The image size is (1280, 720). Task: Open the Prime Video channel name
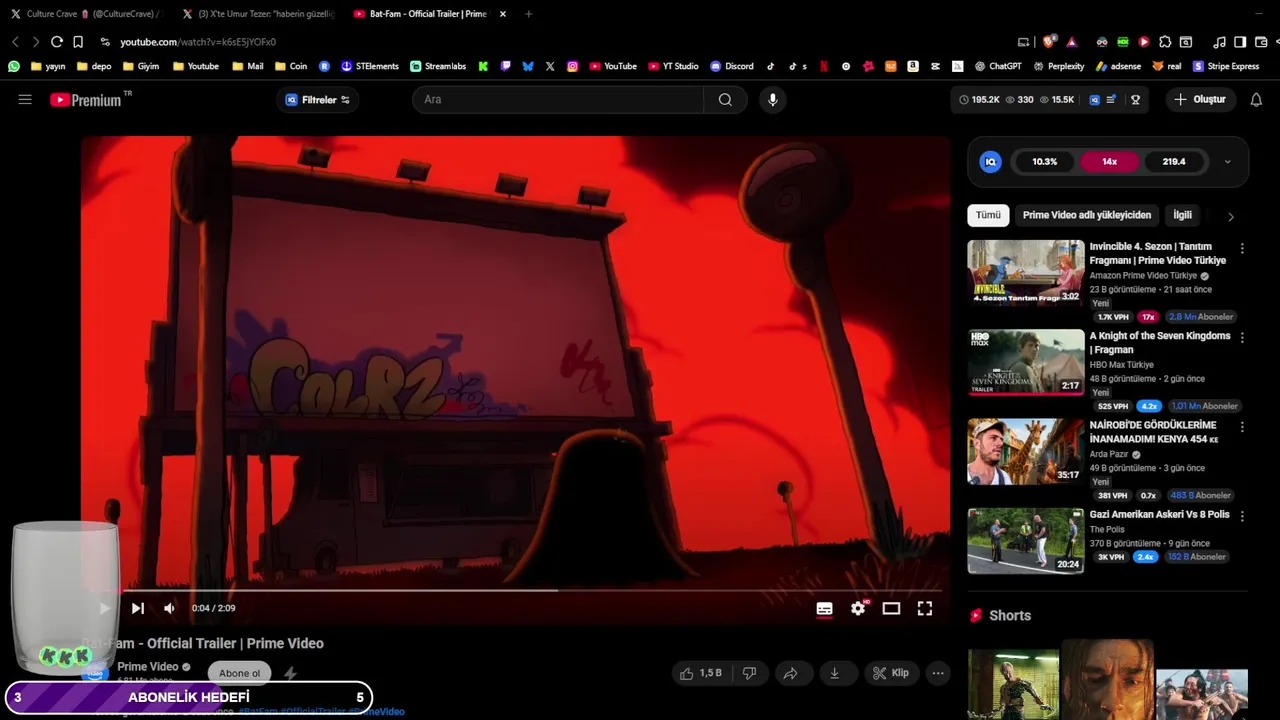[x=148, y=667]
